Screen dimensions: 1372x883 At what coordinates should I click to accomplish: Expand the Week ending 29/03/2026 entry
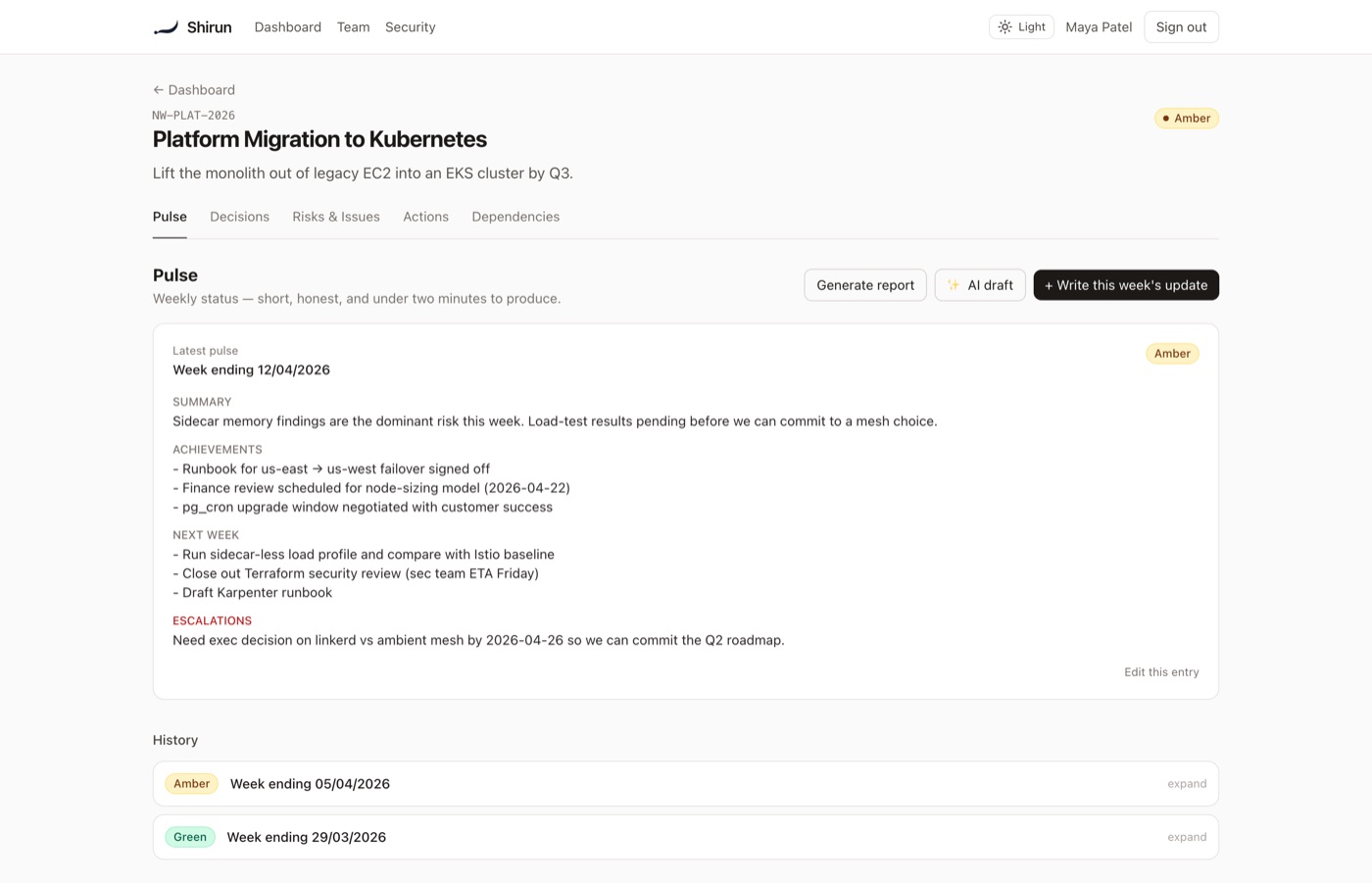pyautogui.click(x=1187, y=837)
